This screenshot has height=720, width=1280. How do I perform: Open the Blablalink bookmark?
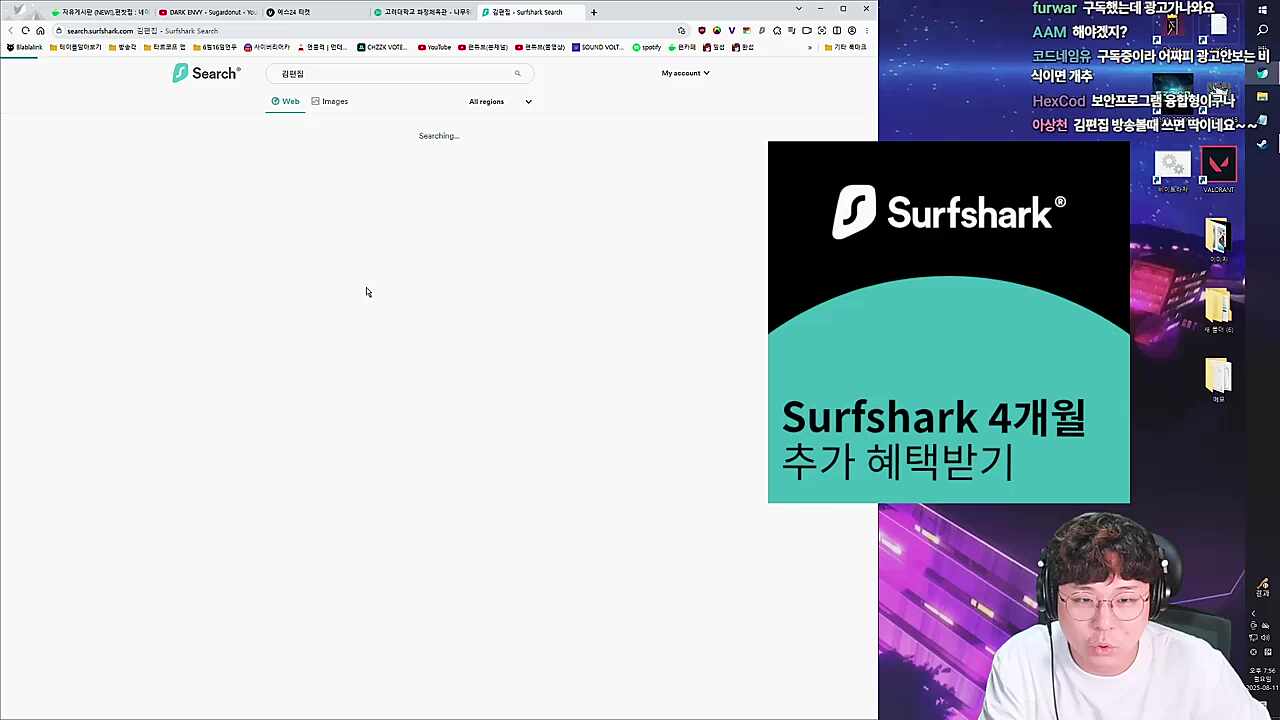[24, 47]
